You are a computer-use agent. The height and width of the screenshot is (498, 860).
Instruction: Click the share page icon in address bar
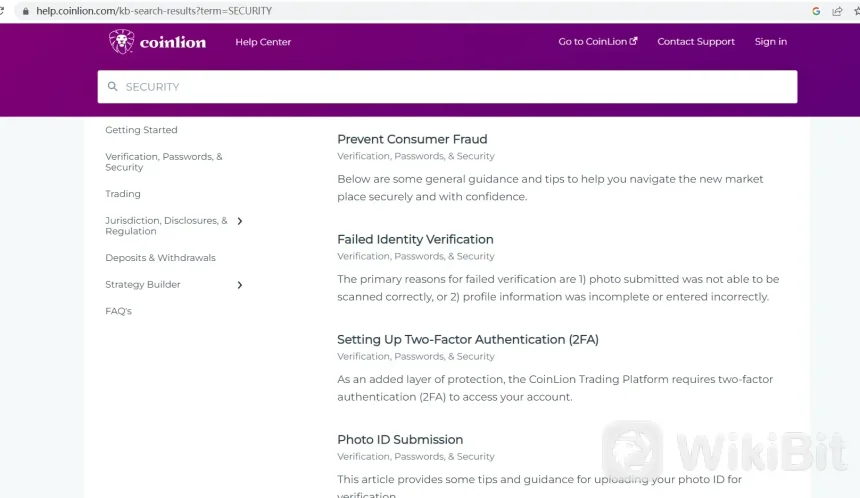click(x=835, y=11)
